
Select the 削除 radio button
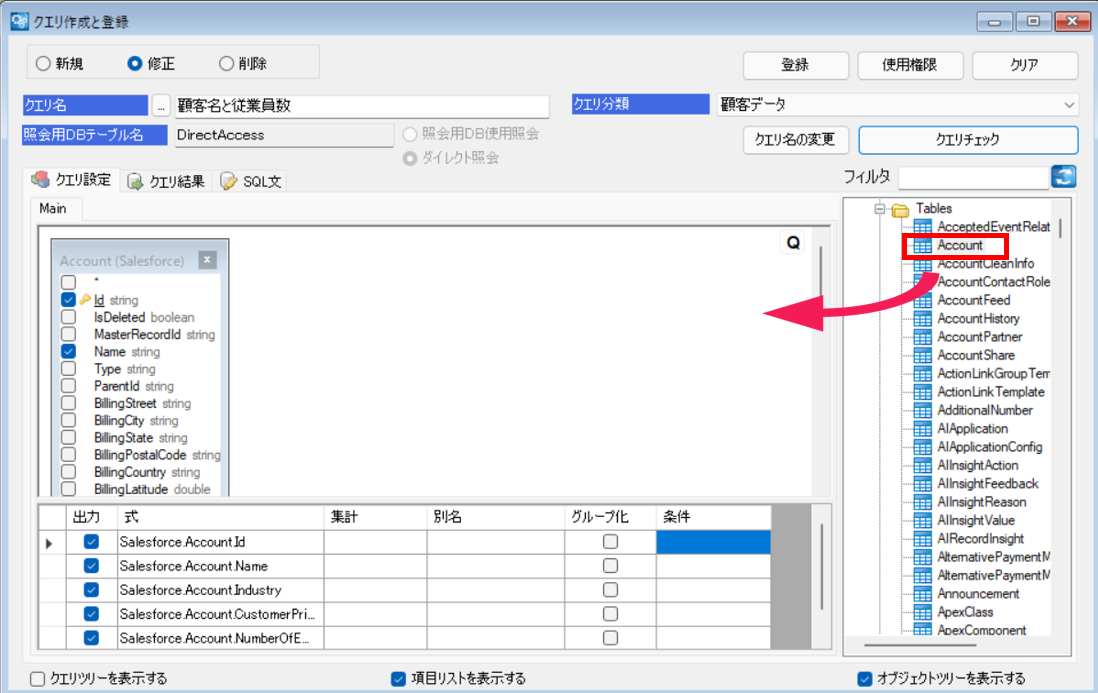(x=225, y=64)
